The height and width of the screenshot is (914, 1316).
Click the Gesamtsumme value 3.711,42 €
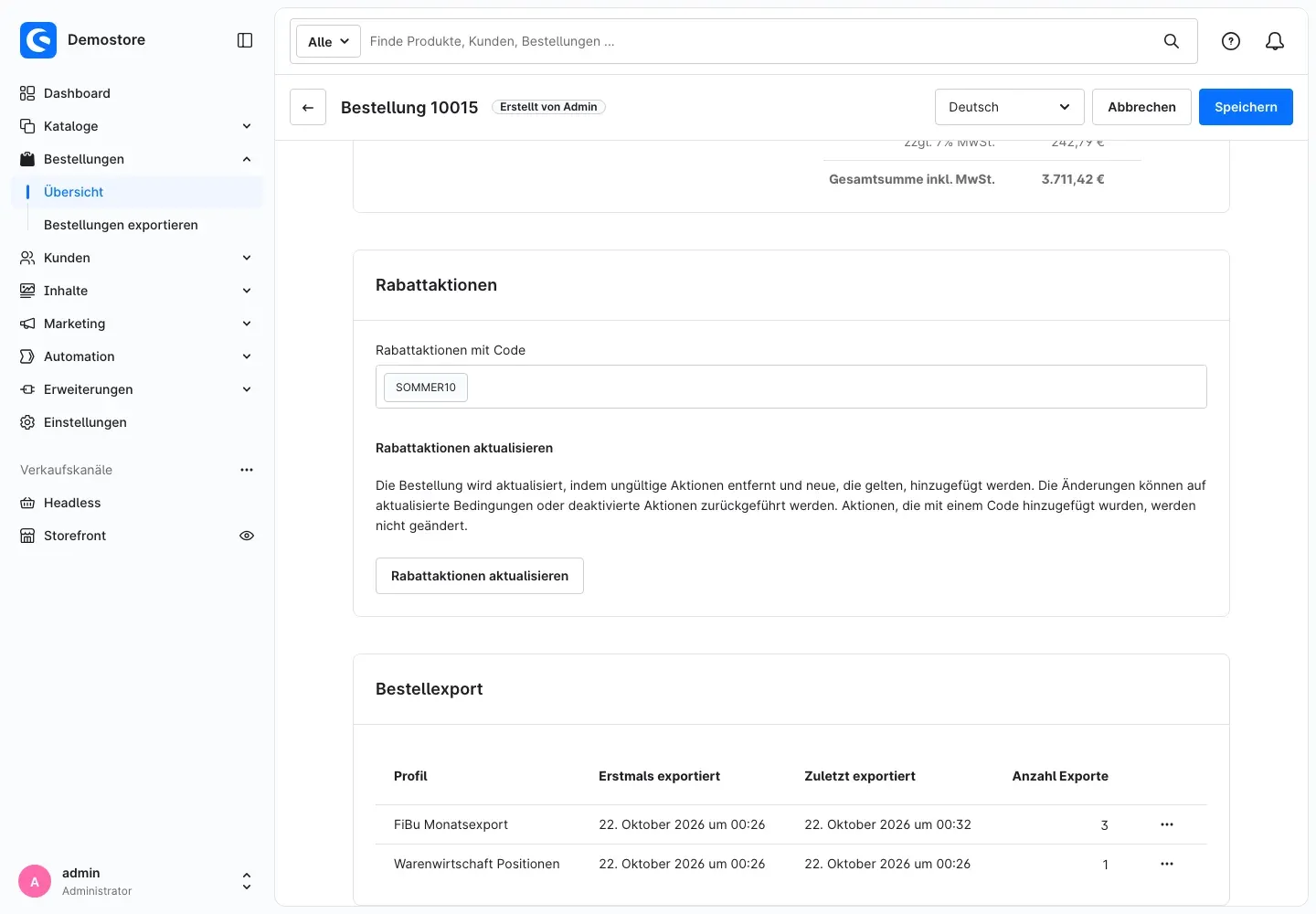(1073, 179)
